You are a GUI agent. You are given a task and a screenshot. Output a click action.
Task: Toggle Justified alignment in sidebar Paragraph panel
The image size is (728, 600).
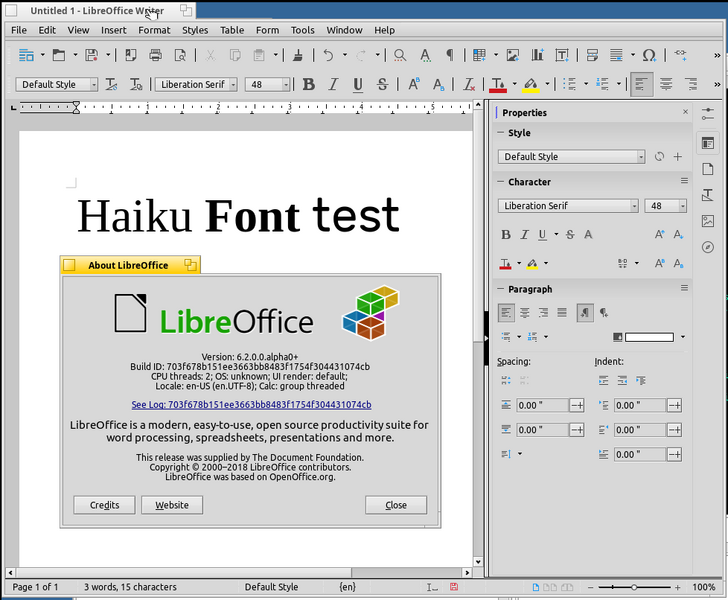[562, 313]
